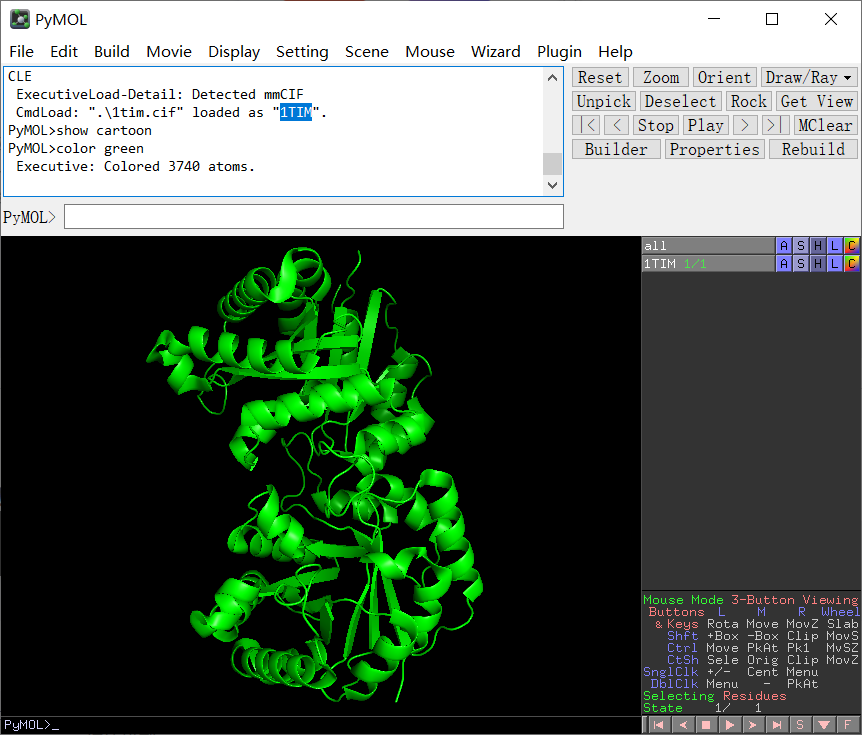Open the Edit menu
The height and width of the screenshot is (735, 862).
tap(64, 52)
